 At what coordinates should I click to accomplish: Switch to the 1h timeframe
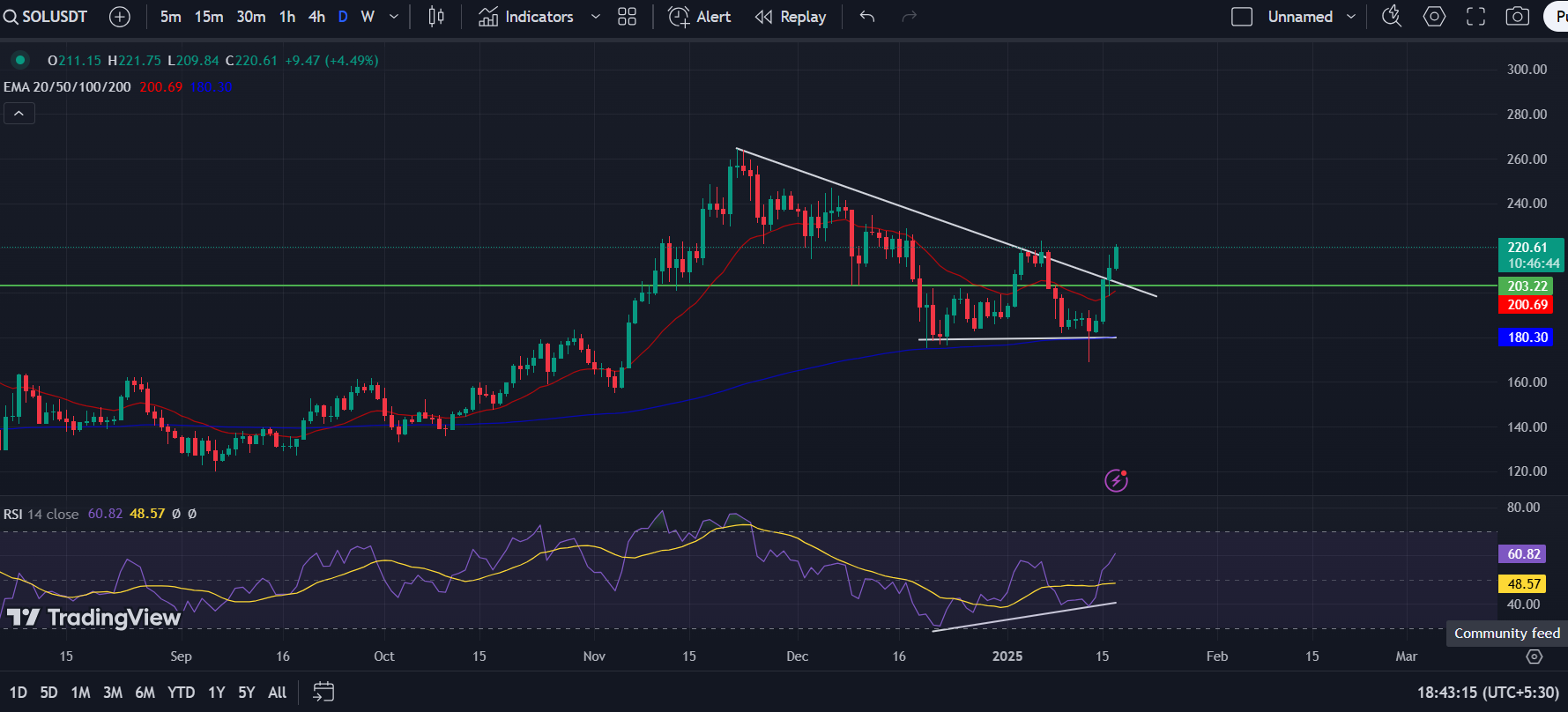coord(287,17)
